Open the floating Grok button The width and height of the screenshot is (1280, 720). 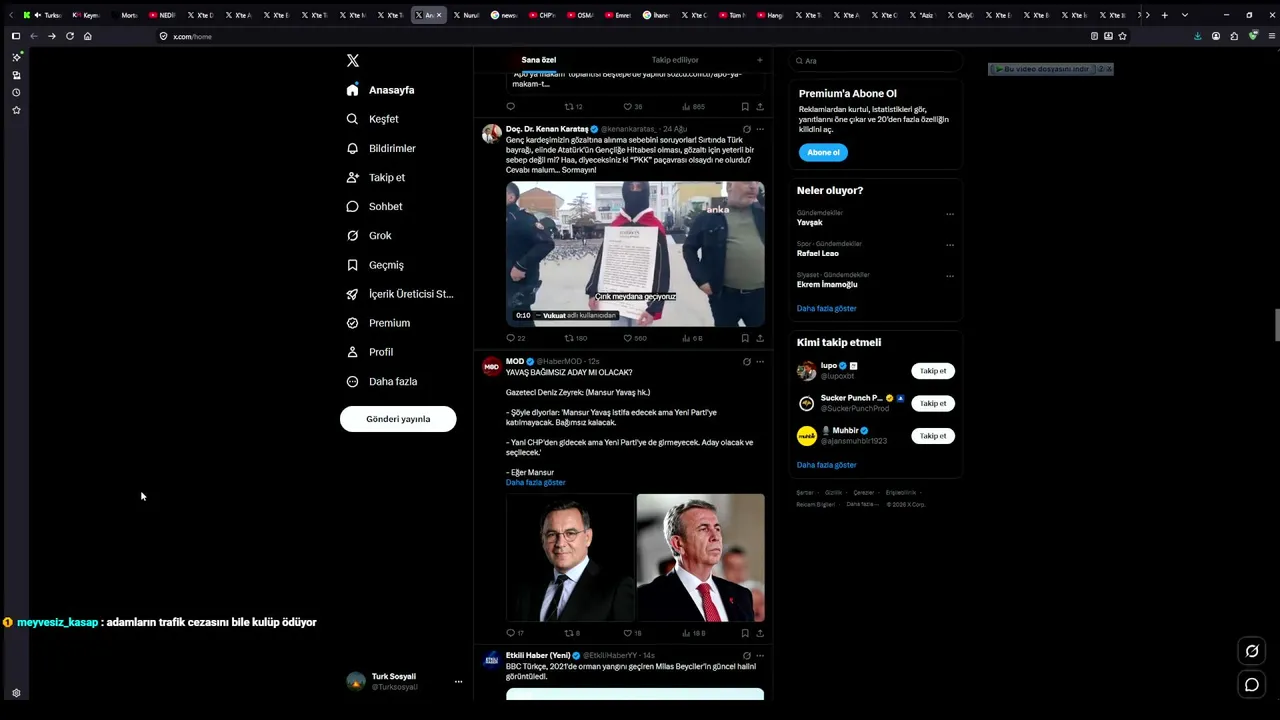click(x=1251, y=651)
